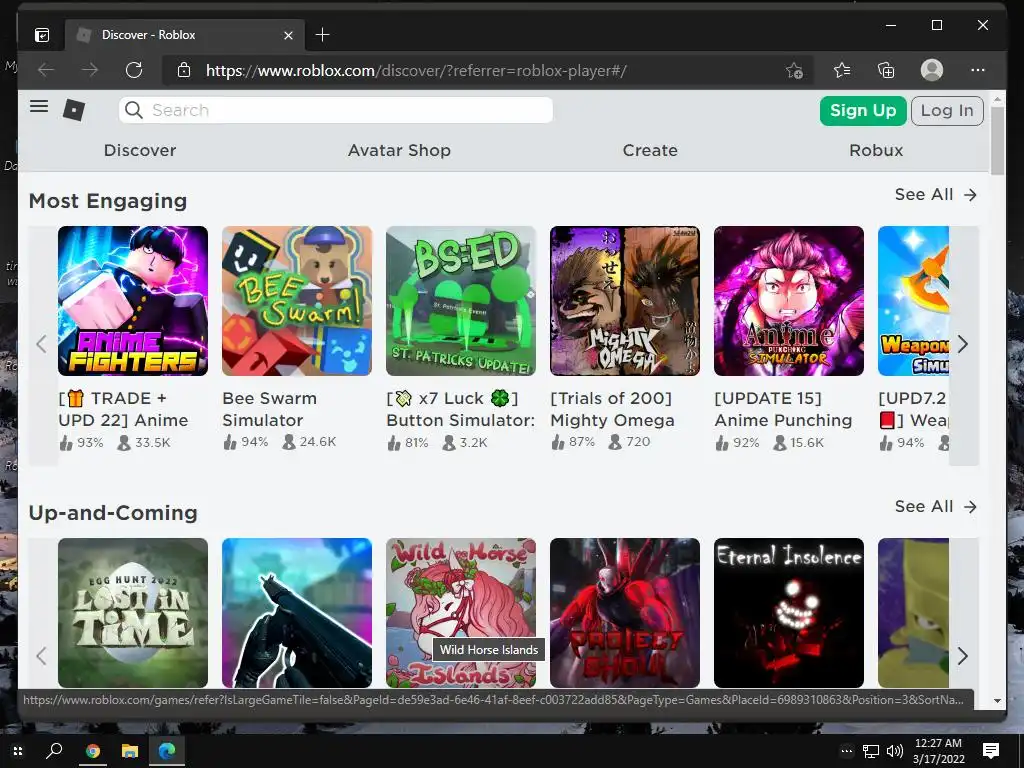Click the Roblox logo icon
The image size is (1024, 768).
pyautogui.click(x=74, y=110)
